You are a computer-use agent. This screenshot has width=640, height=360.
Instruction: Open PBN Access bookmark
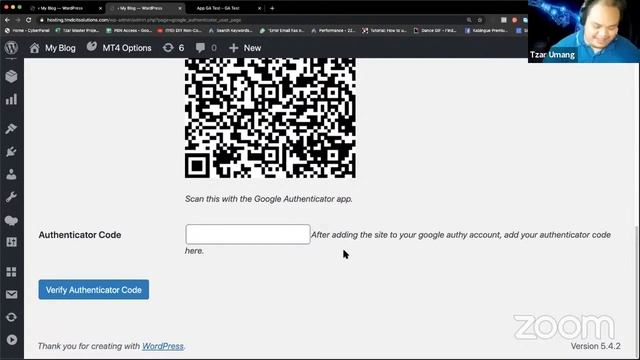[129, 31]
